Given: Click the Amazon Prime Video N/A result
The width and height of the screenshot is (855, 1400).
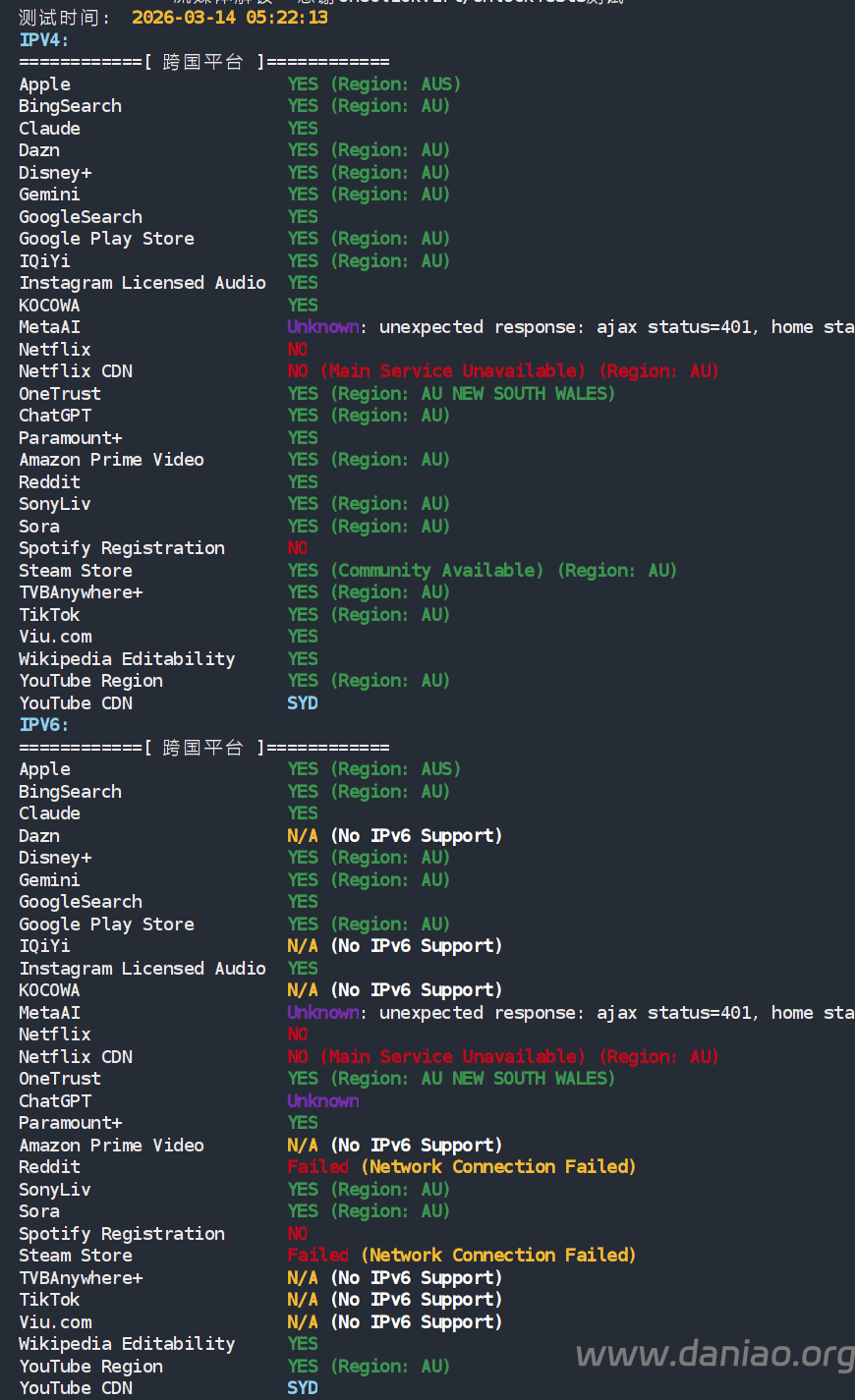Looking at the screenshot, I should point(394,1146).
